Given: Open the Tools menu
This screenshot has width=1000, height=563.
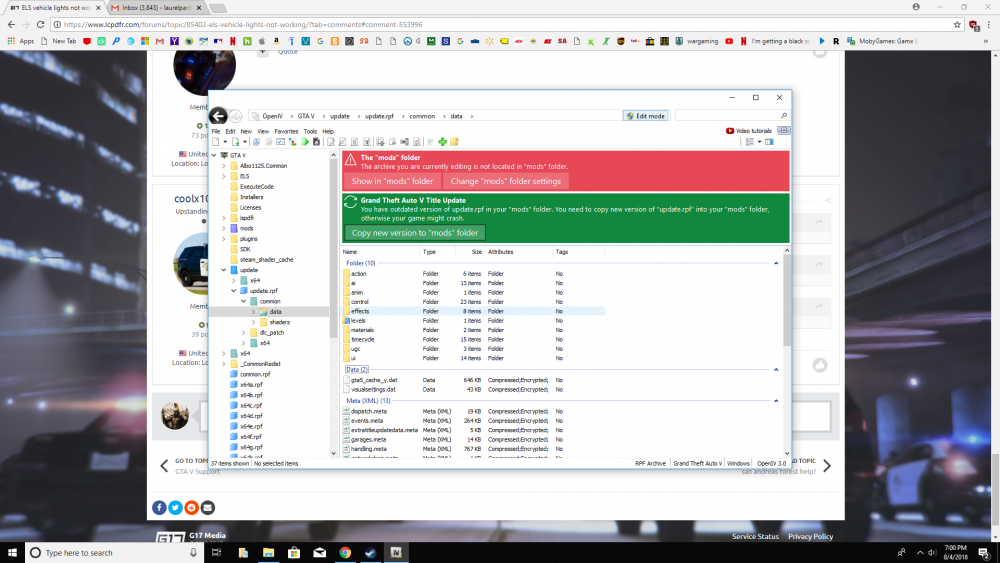Looking at the screenshot, I should click(x=310, y=131).
